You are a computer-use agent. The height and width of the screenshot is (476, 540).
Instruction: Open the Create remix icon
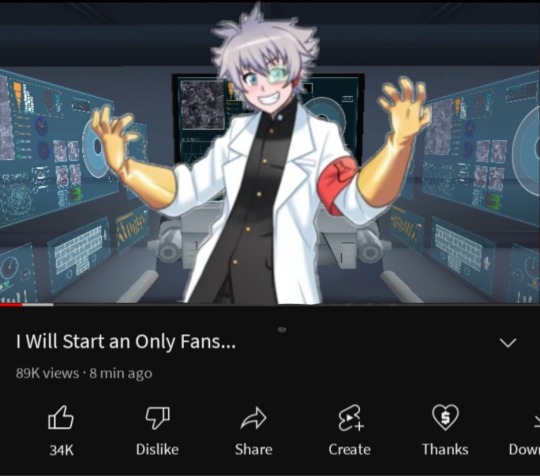click(x=350, y=418)
